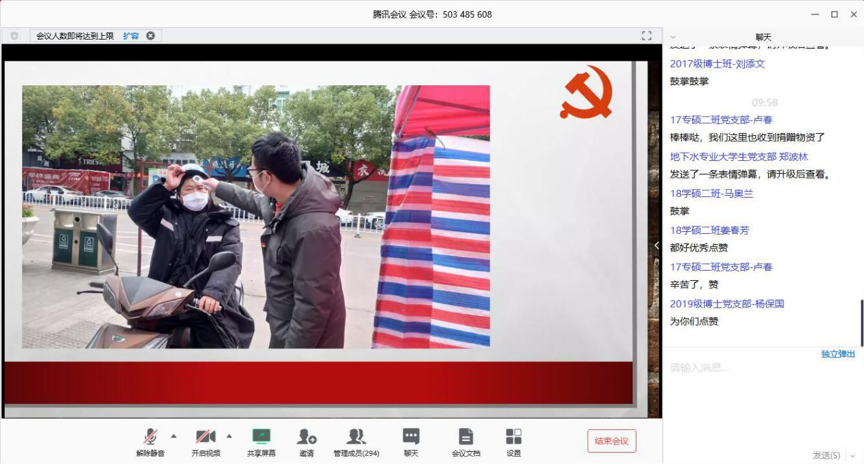864x464 pixels.
Task: Expand video options arrow beside camera
Action: pyautogui.click(x=229, y=436)
